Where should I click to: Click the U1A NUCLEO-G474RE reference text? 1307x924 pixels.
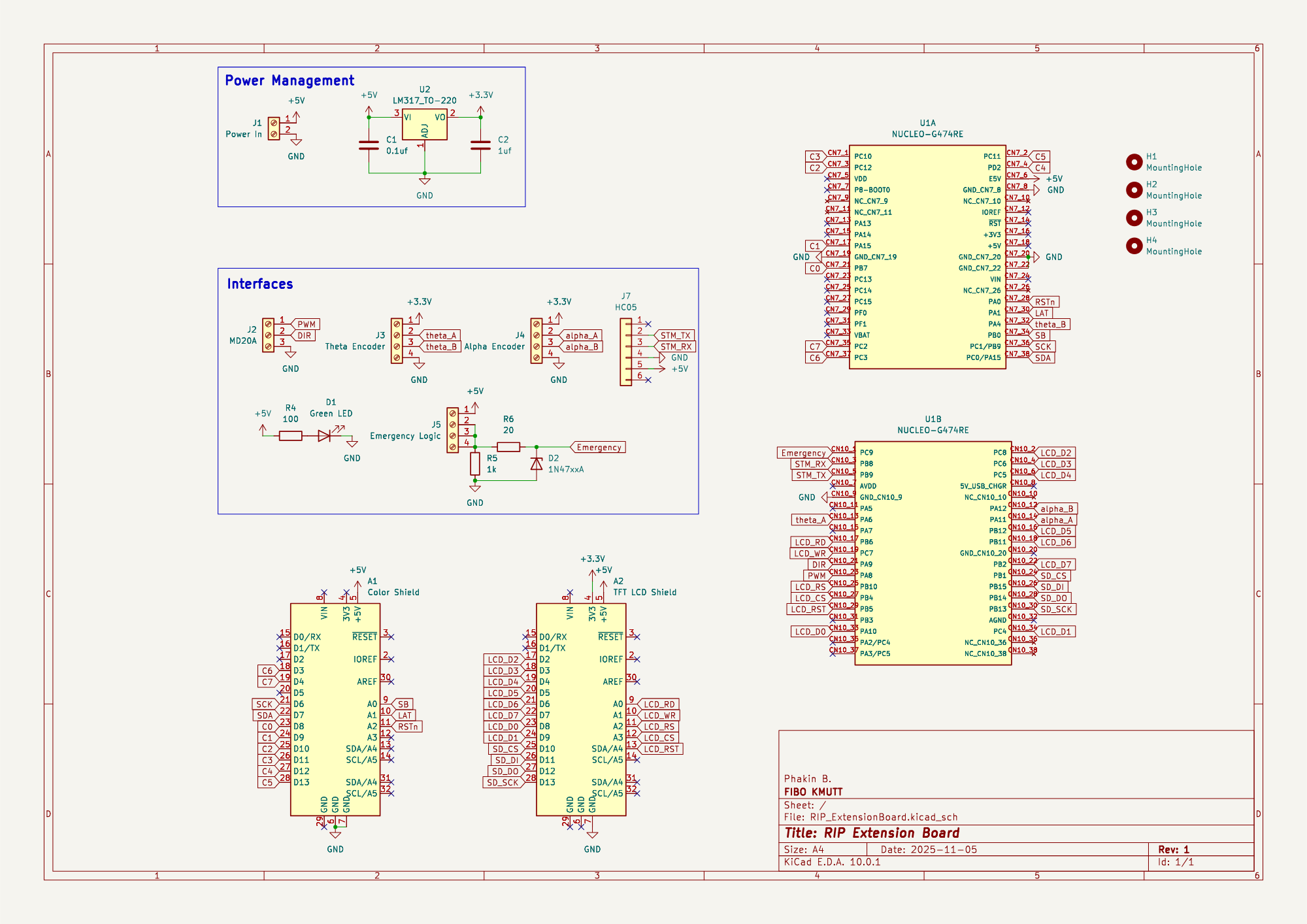pyautogui.click(x=927, y=129)
